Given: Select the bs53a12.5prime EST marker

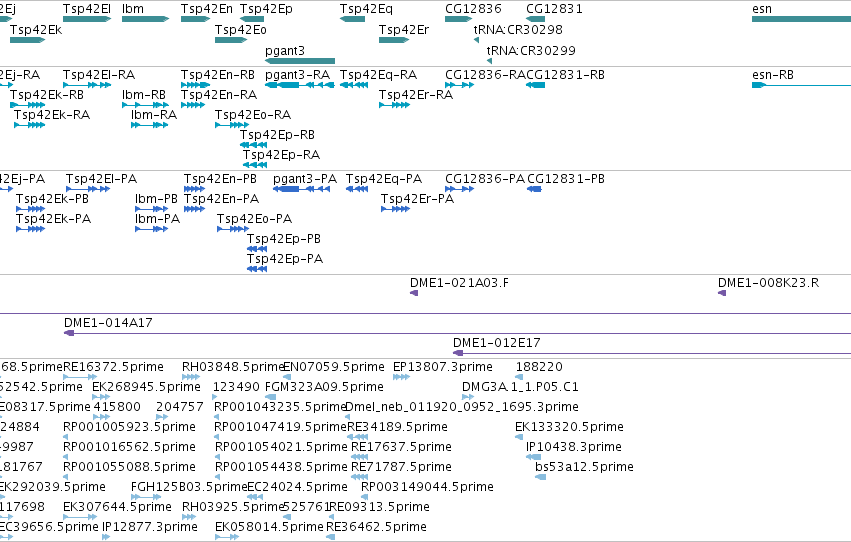Looking at the screenshot, I should point(541,477).
